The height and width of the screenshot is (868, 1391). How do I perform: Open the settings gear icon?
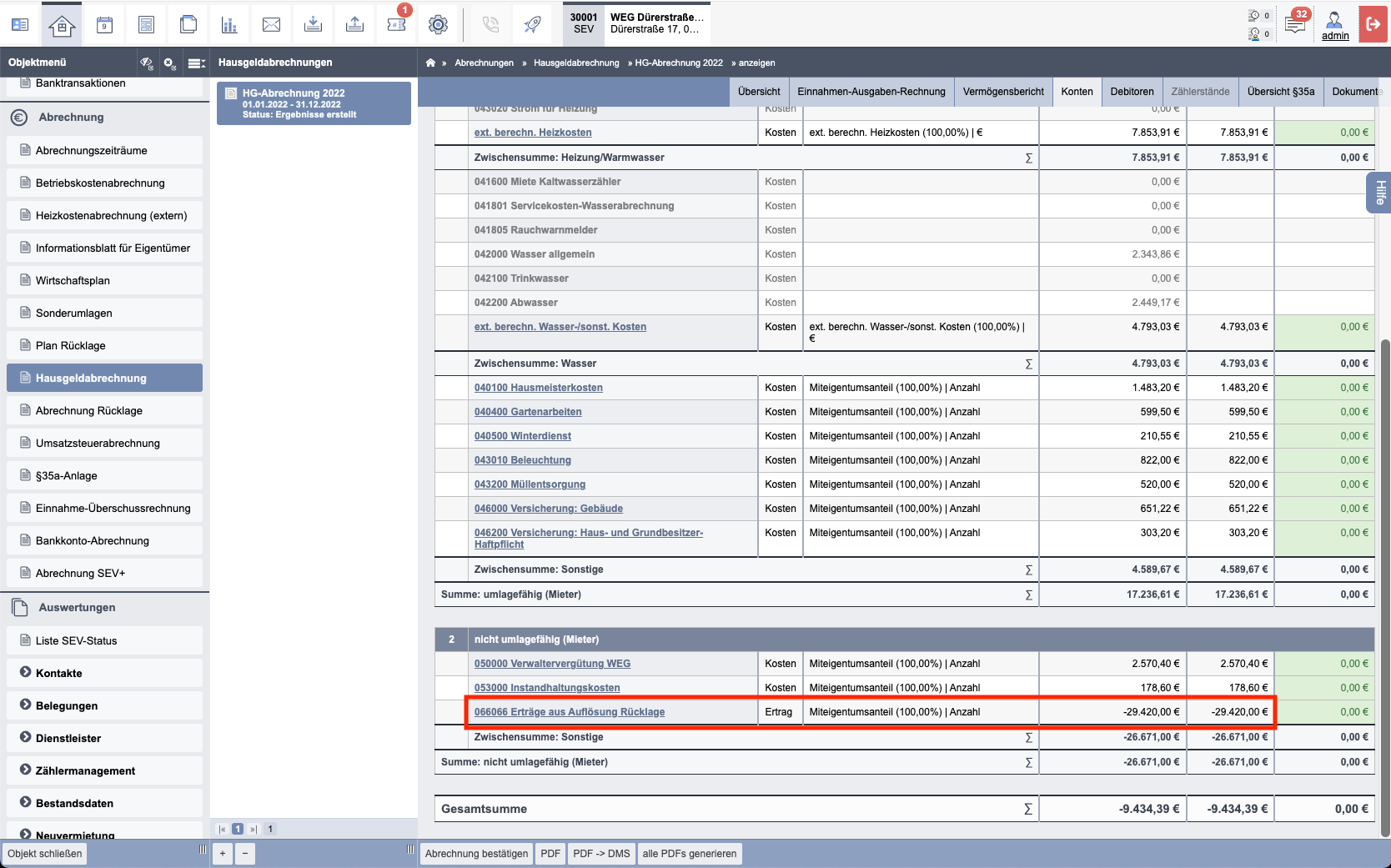[x=438, y=25]
